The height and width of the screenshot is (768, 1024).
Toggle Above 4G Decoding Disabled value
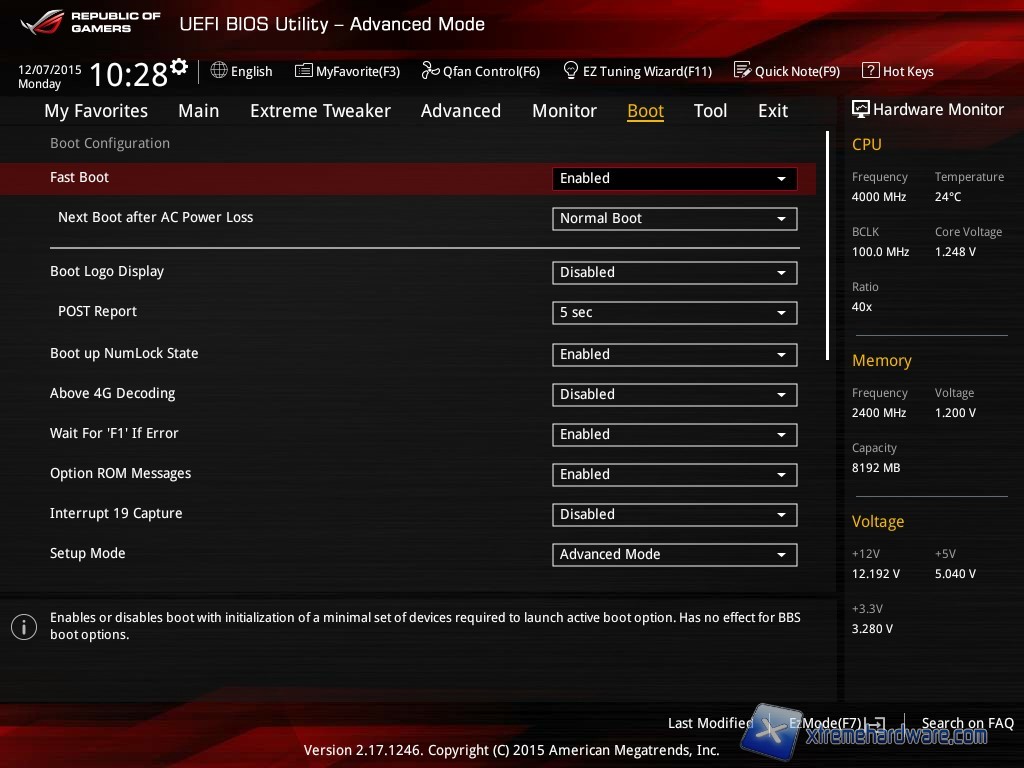pos(674,394)
